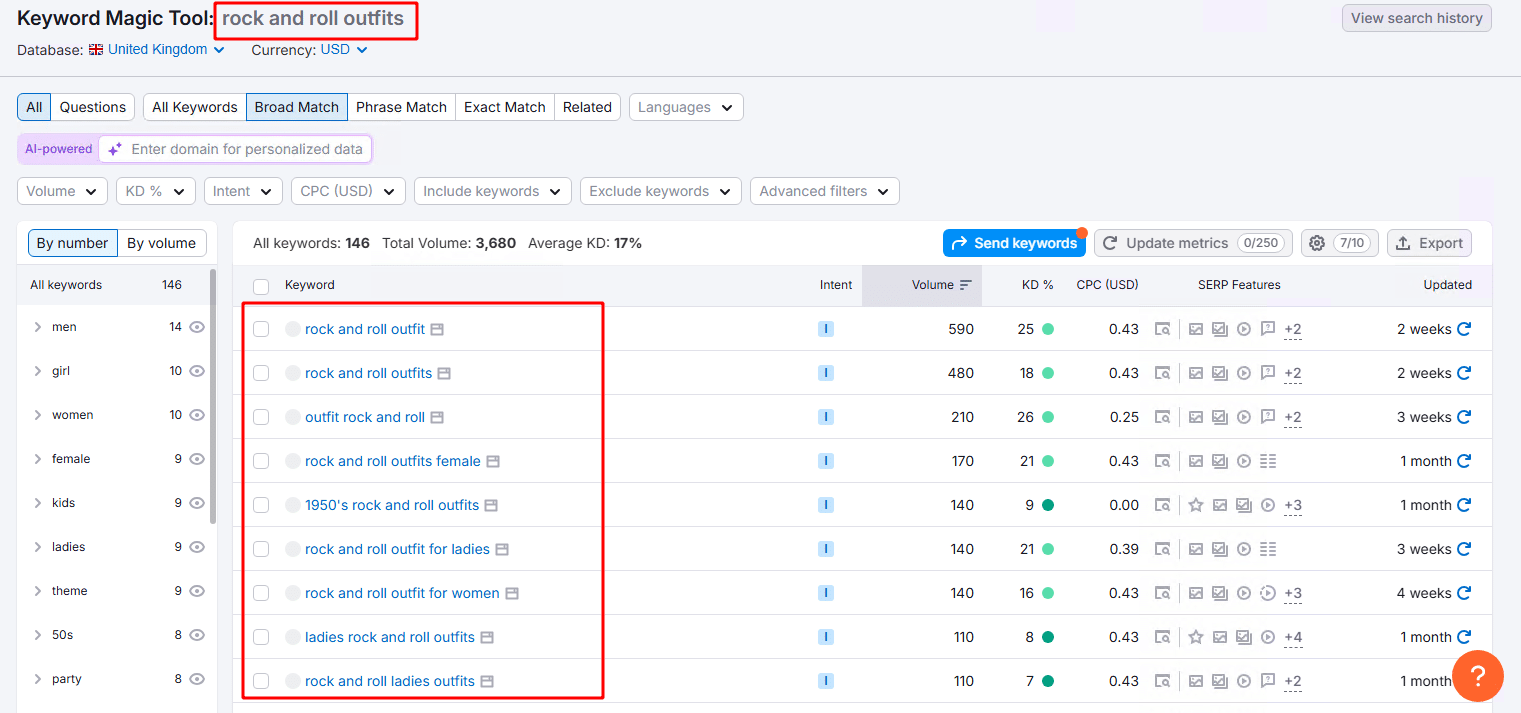Select the Related tab
1521x713 pixels.
pos(587,107)
